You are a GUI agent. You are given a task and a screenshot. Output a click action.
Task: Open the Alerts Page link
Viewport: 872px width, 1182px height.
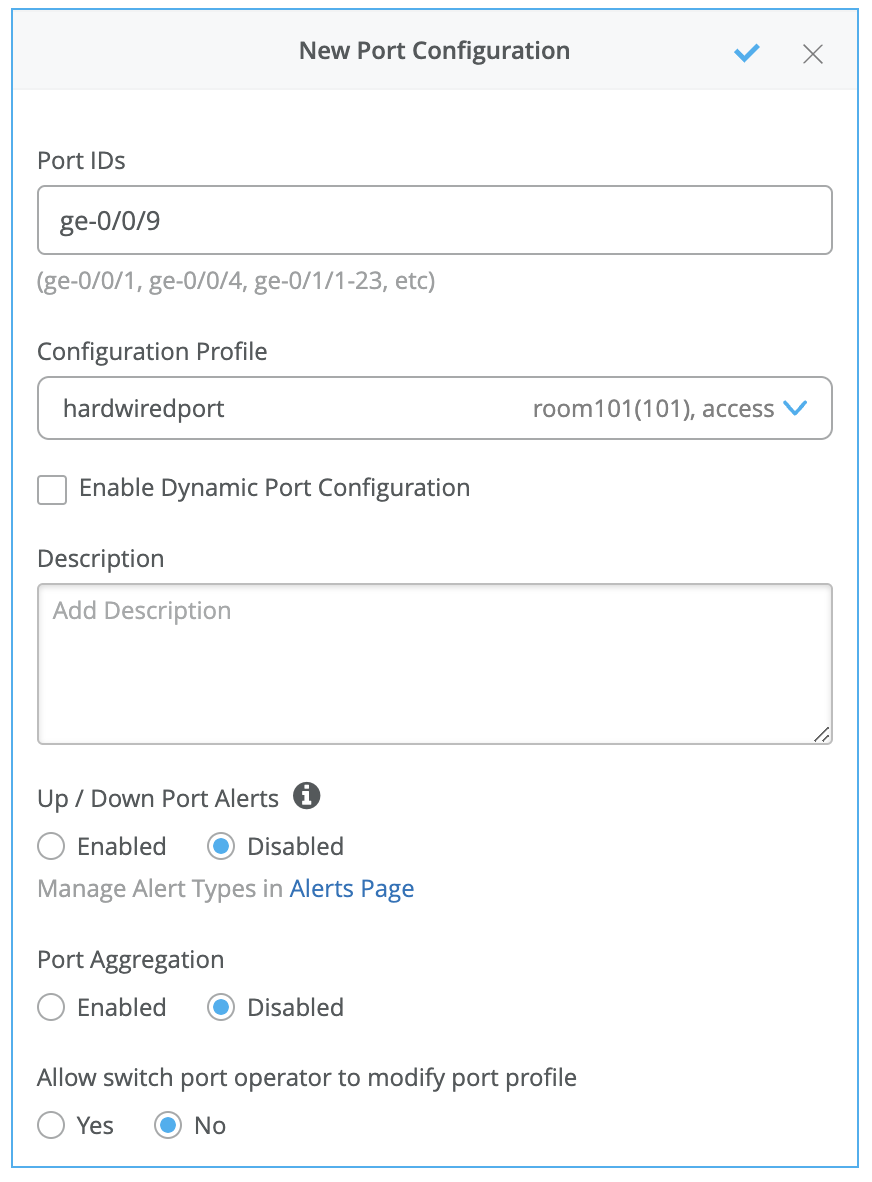(x=352, y=889)
